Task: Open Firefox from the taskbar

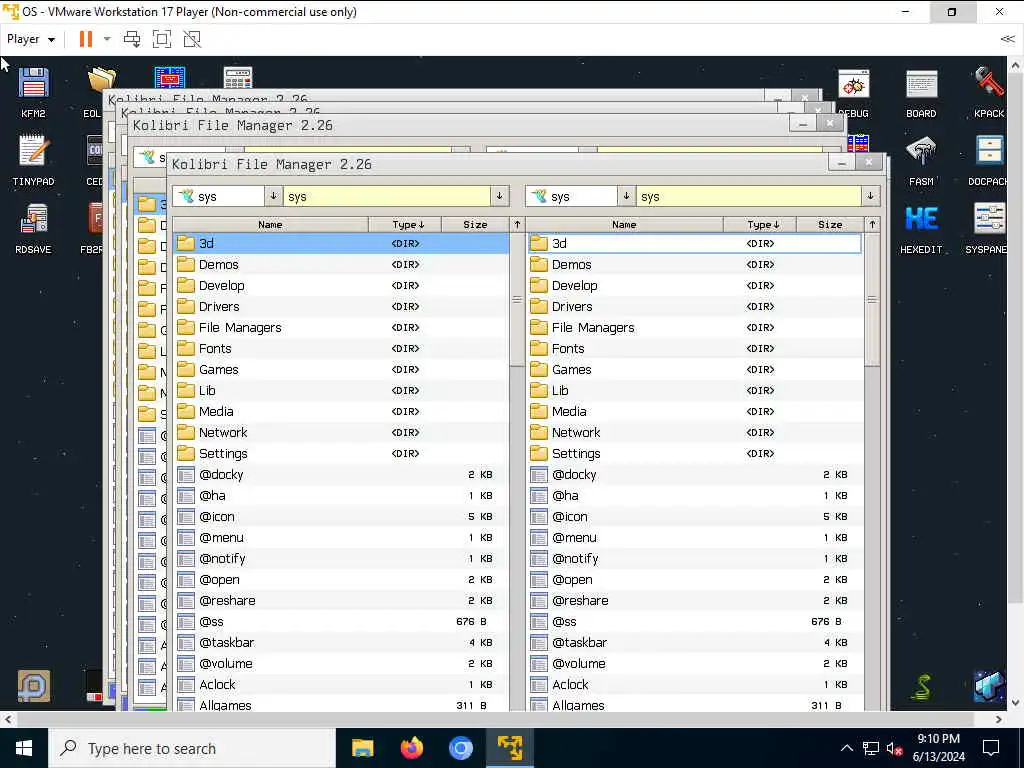Action: point(411,748)
